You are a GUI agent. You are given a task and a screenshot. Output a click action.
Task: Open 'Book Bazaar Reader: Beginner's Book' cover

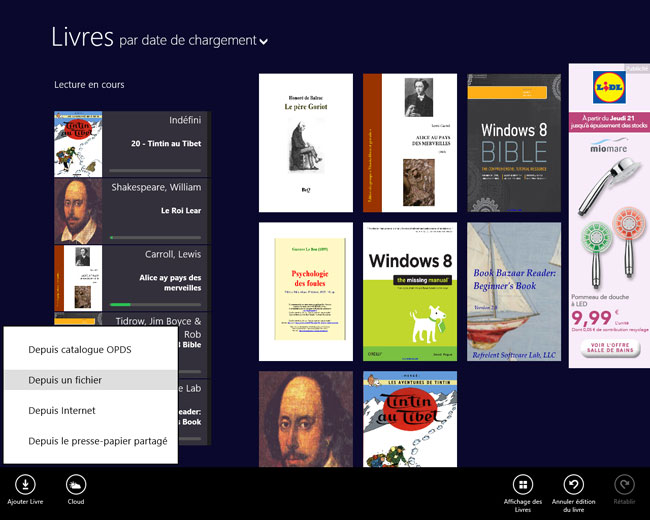(514, 292)
